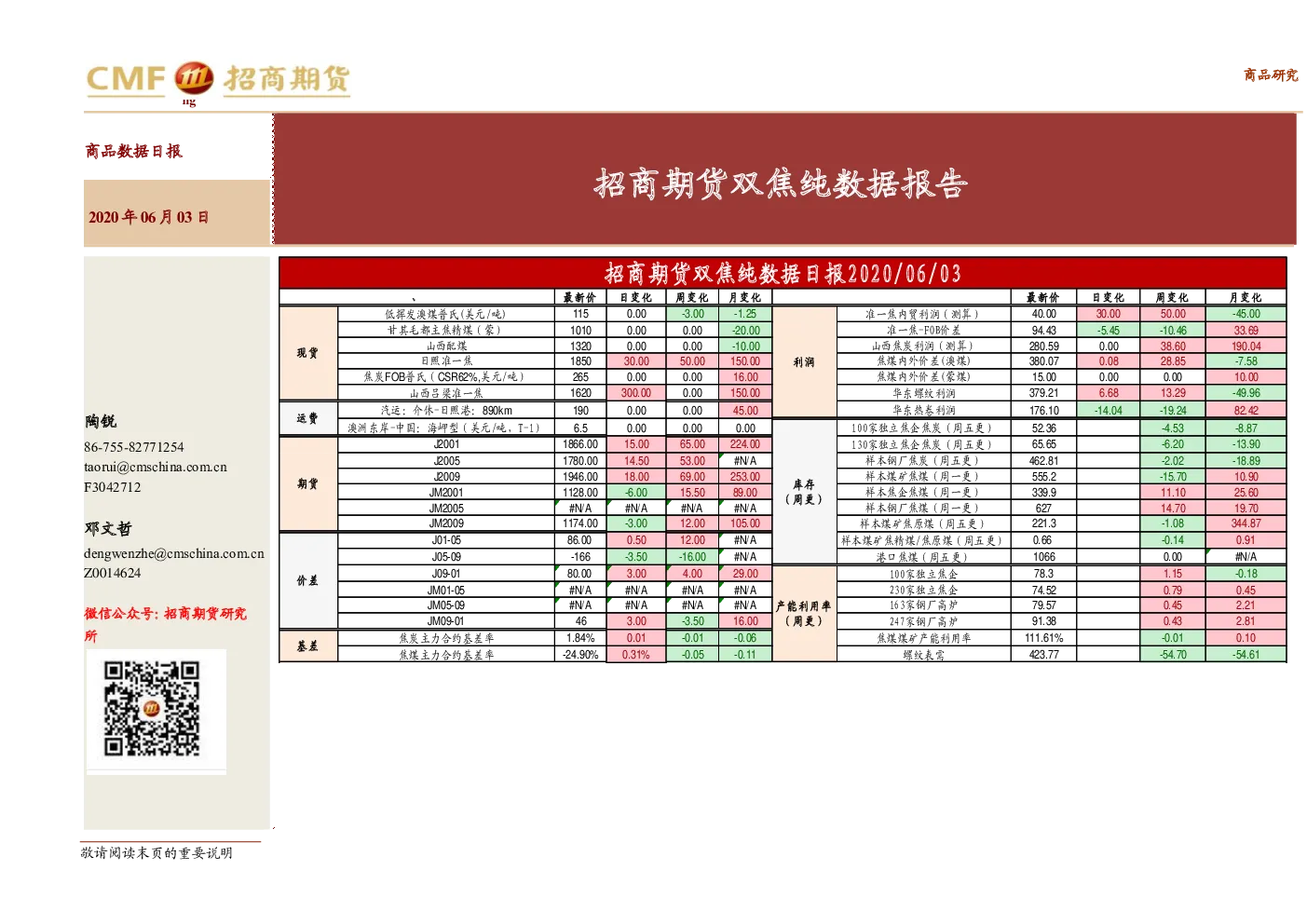Select the date 2020年06月03日
Image resolution: width=1307 pixels, height=924 pixels.
149,217
